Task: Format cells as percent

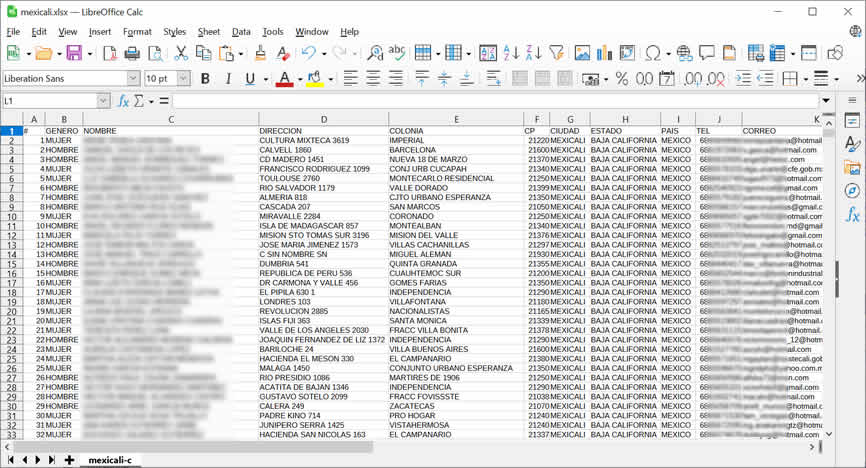Action: click(x=622, y=78)
